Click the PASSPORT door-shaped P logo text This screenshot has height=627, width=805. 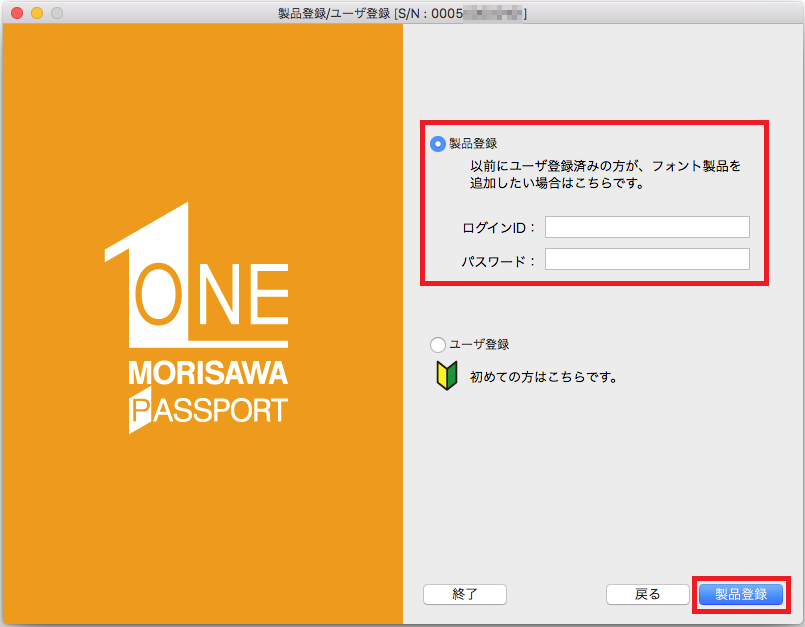coord(208,411)
